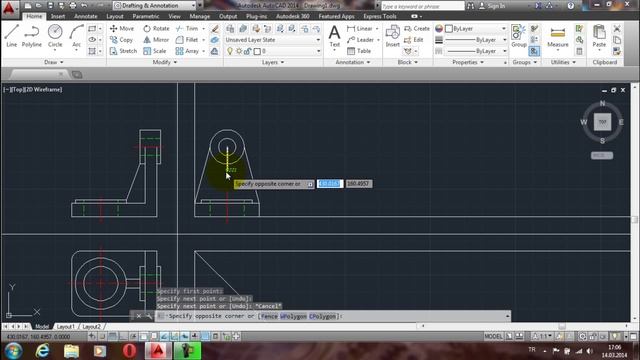Click the Paste icon in Clipboard
This screenshot has width=640, height=360.
599,36
